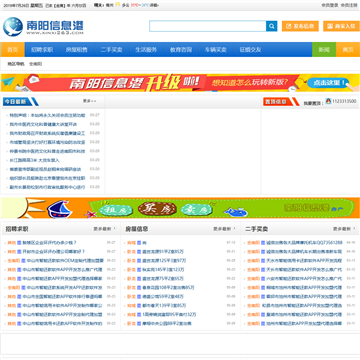Open the 发布信息 orange button

coord(300,26)
